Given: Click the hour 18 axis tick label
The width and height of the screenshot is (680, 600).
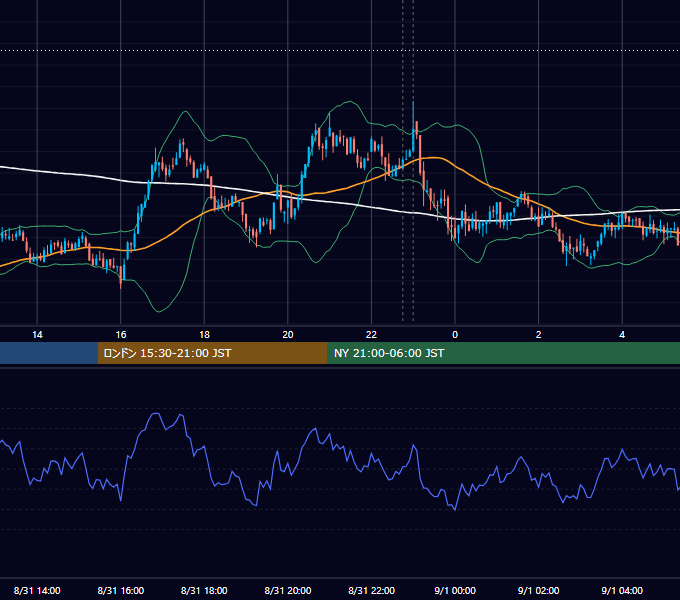Looking at the screenshot, I should pos(204,335).
